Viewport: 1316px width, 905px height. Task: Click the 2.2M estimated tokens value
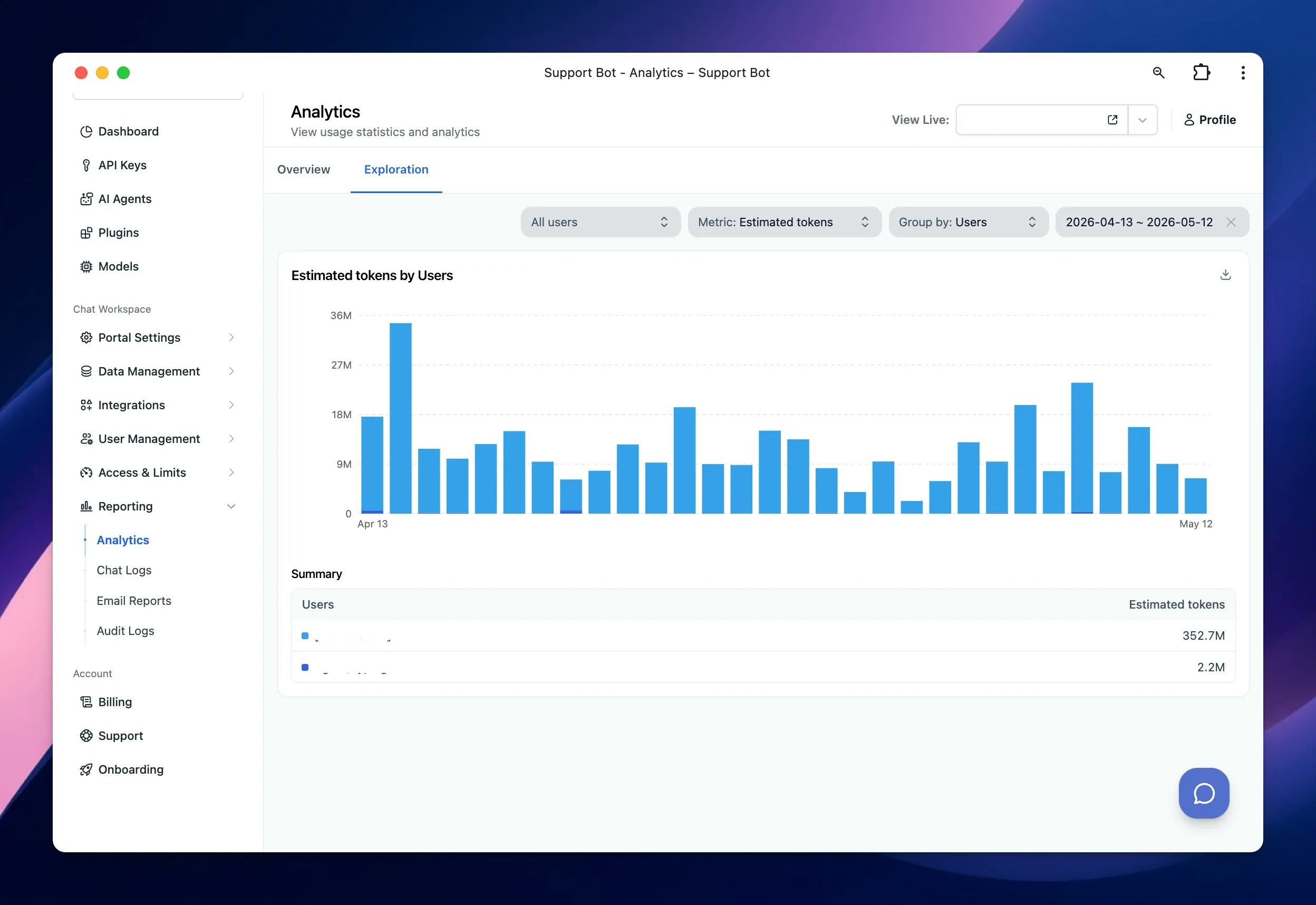1211,667
